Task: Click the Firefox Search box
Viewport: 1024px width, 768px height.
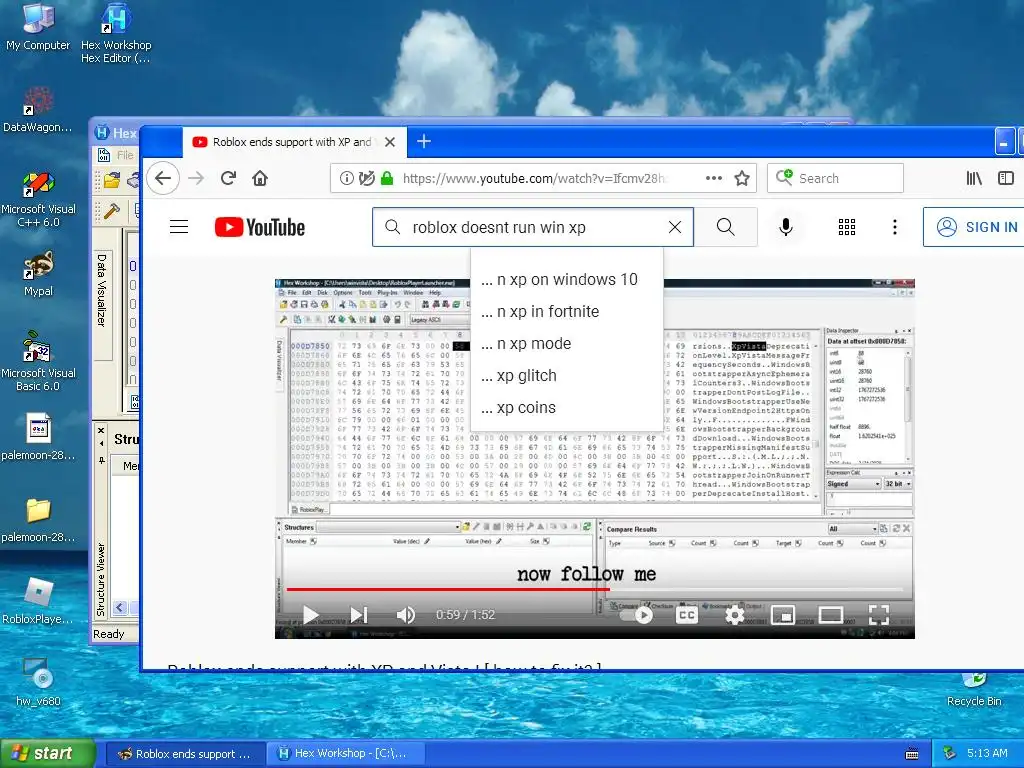Action: 835,178
